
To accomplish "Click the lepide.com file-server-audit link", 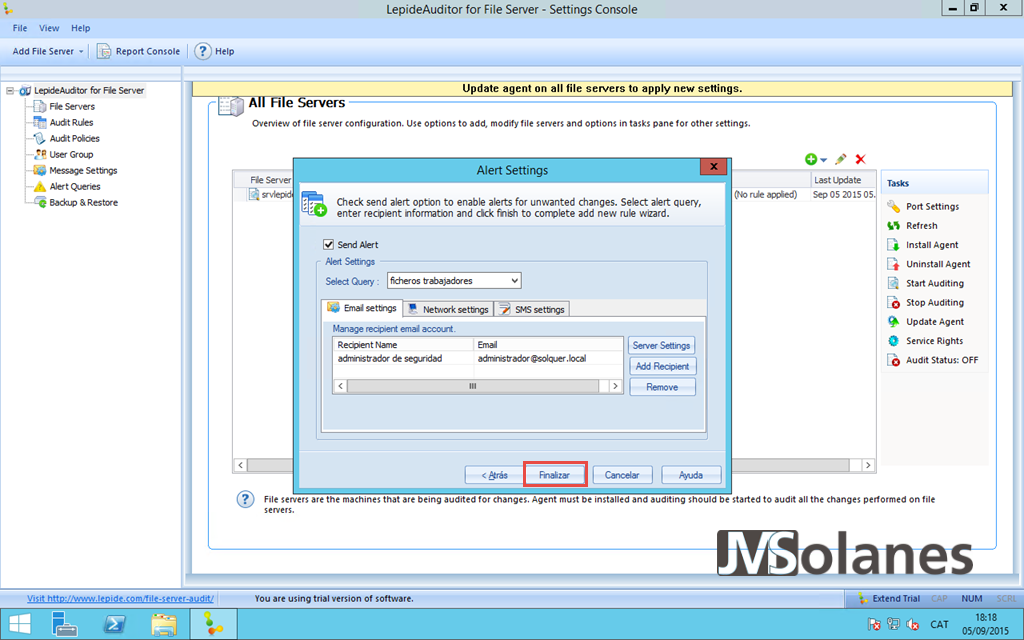I will [x=120, y=598].
